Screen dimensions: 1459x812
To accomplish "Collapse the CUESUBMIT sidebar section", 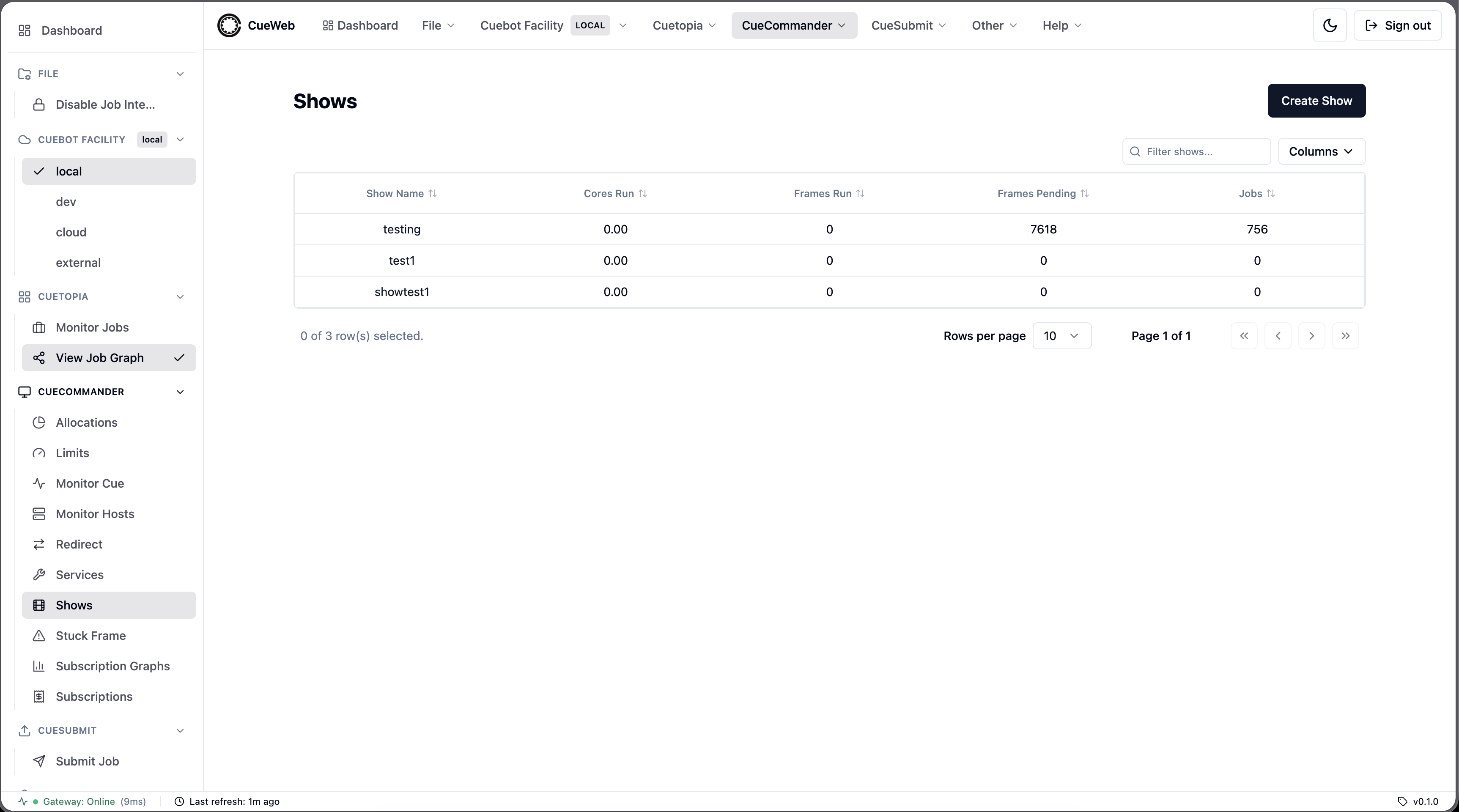I will 180,730.
